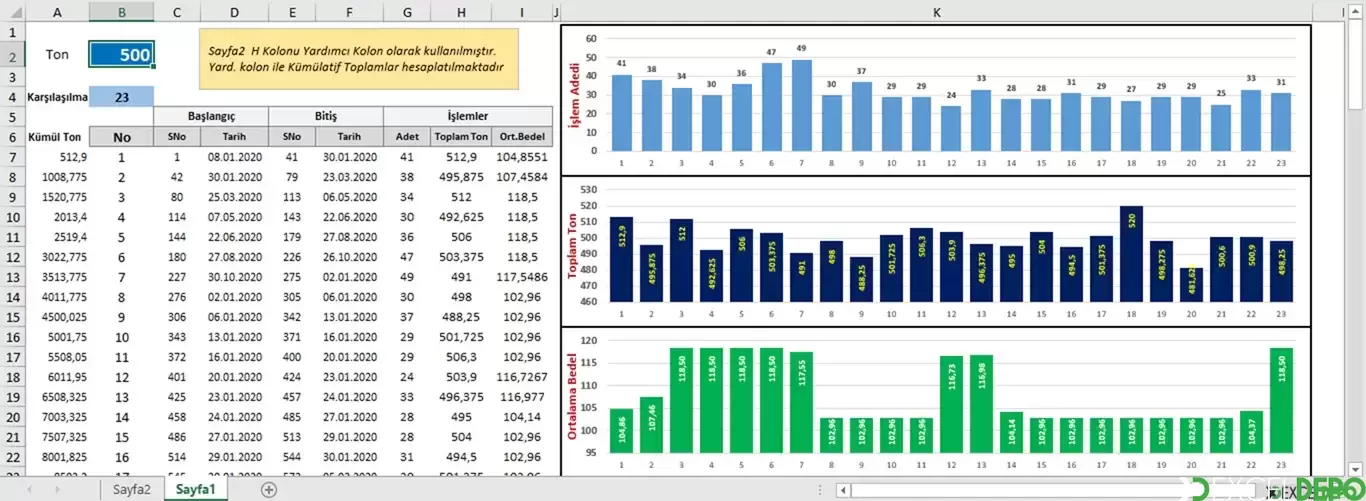The height and width of the screenshot is (501, 1366).
Task: Select column E header
Action: 291,12
